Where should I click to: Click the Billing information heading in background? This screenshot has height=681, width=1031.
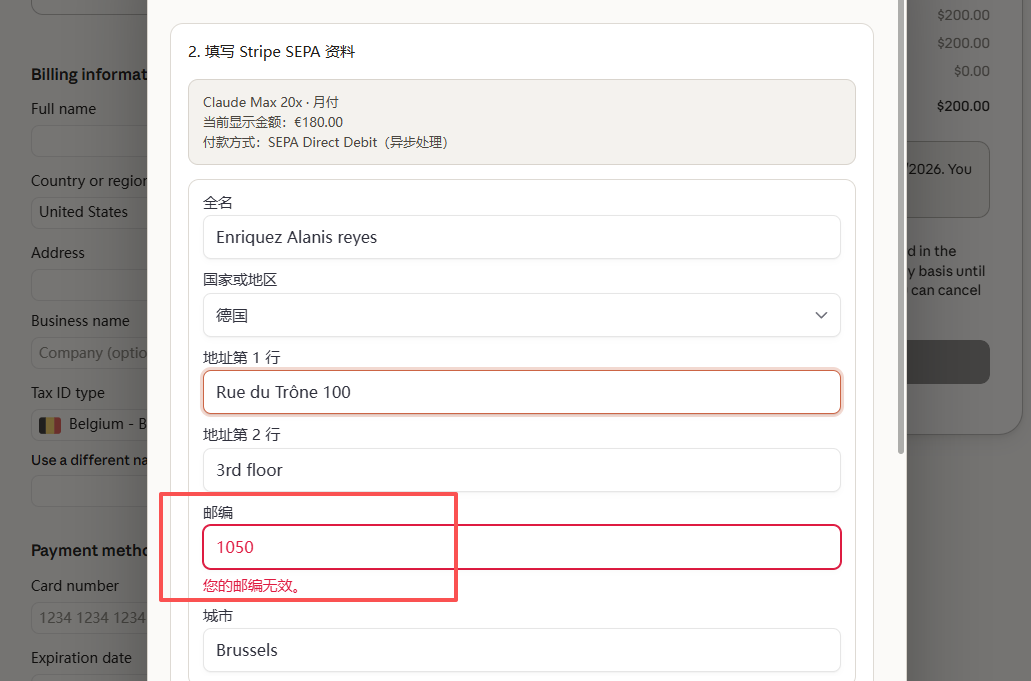coord(89,75)
